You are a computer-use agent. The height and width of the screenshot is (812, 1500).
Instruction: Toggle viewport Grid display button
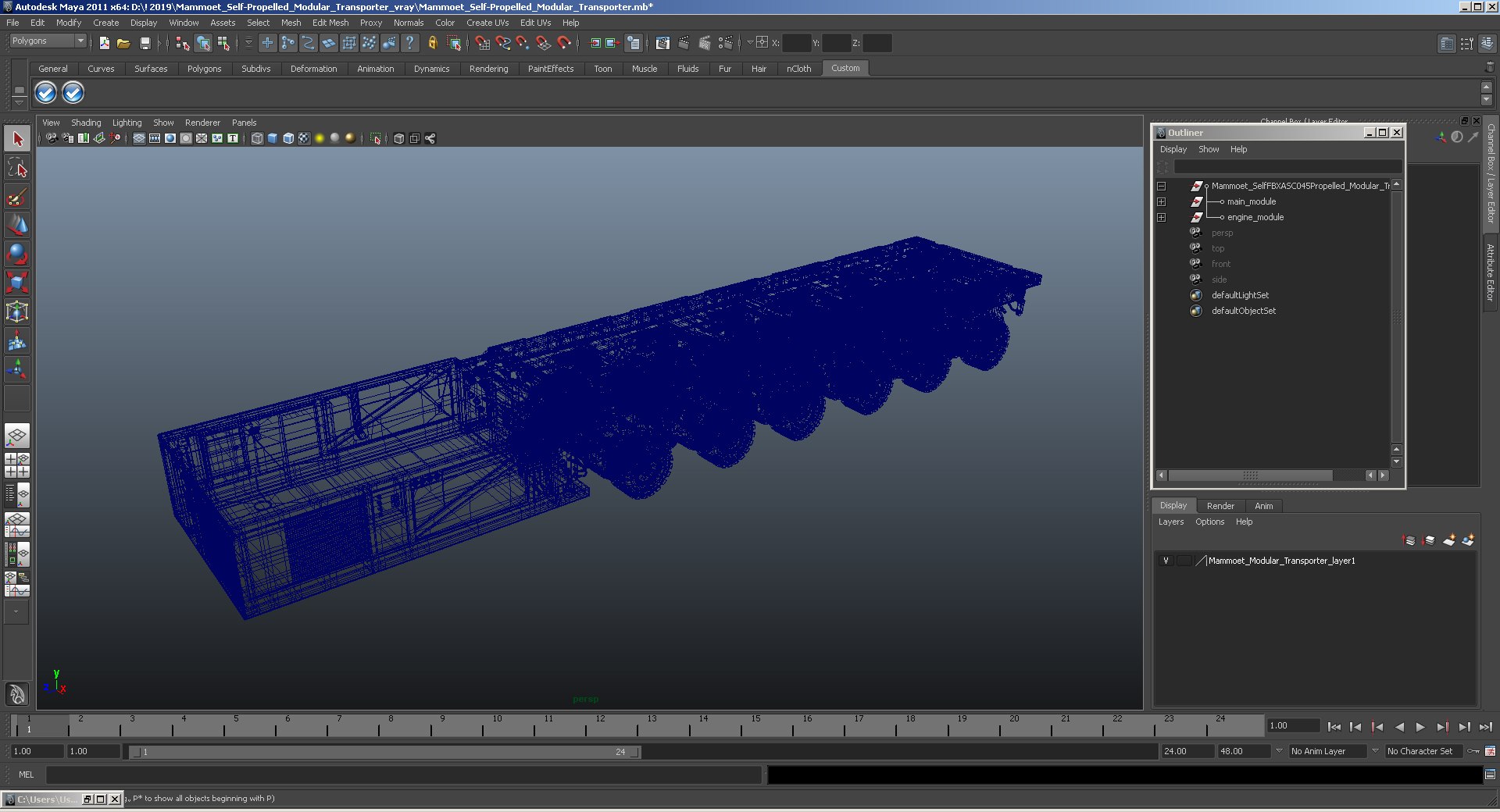(x=139, y=138)
